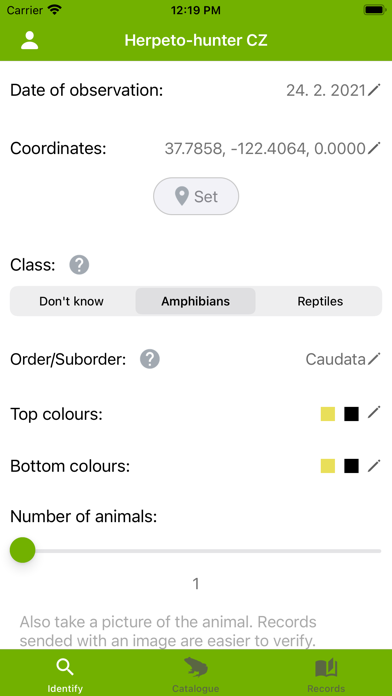Edit coordinates with the pencil icon

click(374, 148)
